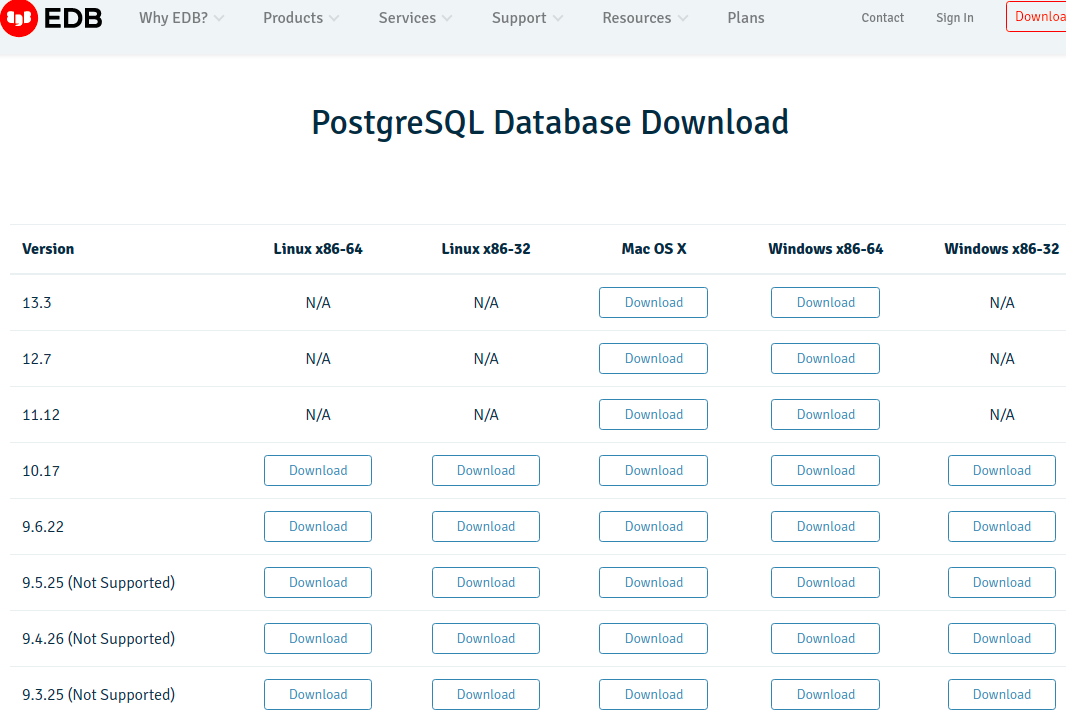The image size is (1066, 714).
Task: Click the Linux x86-64 column header
Action: point(318,249)
